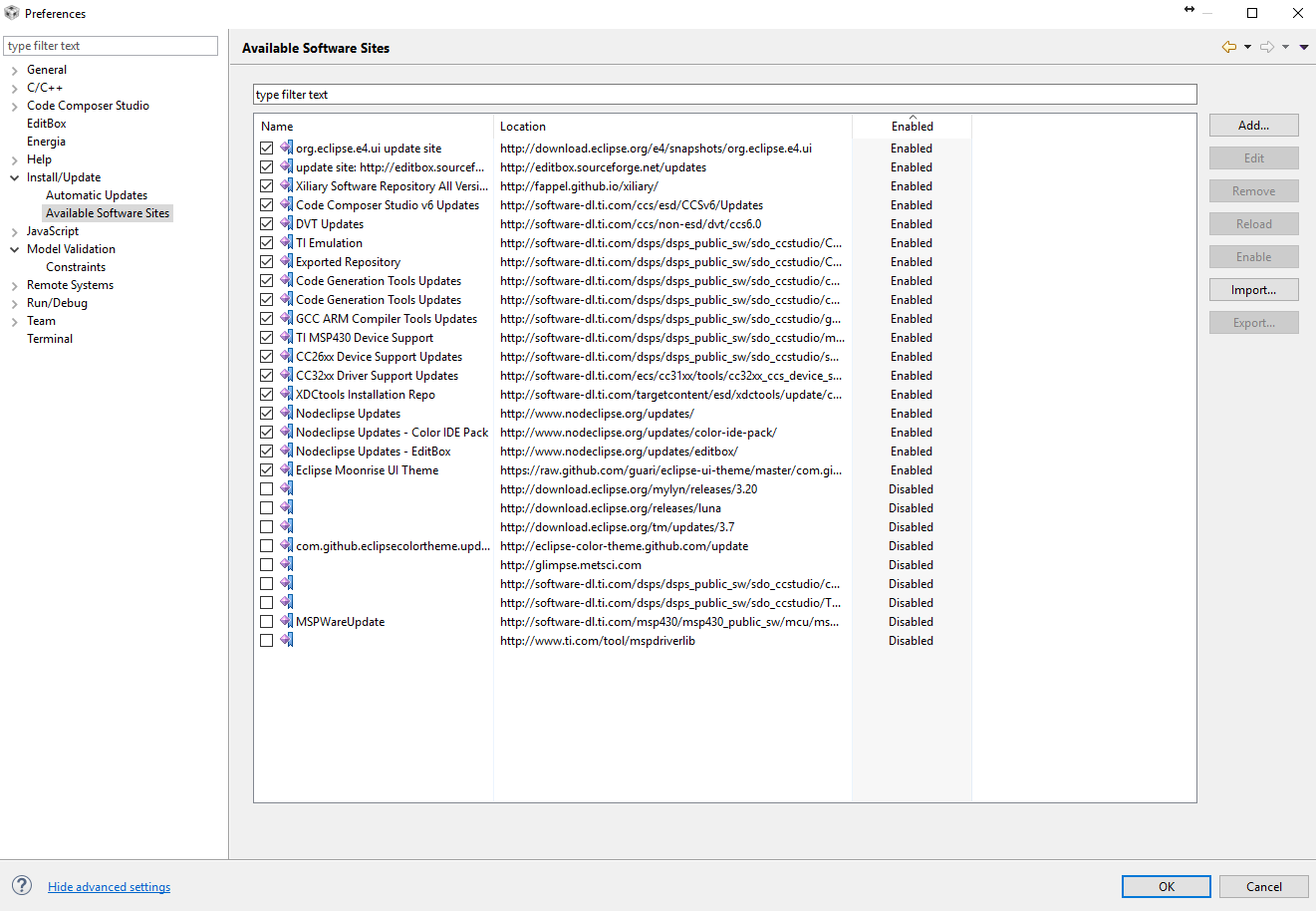The height and width of the screenshot is (911, 1316).
Task: Click the DVT Updates site icon
Action: [x=286, y=223]
